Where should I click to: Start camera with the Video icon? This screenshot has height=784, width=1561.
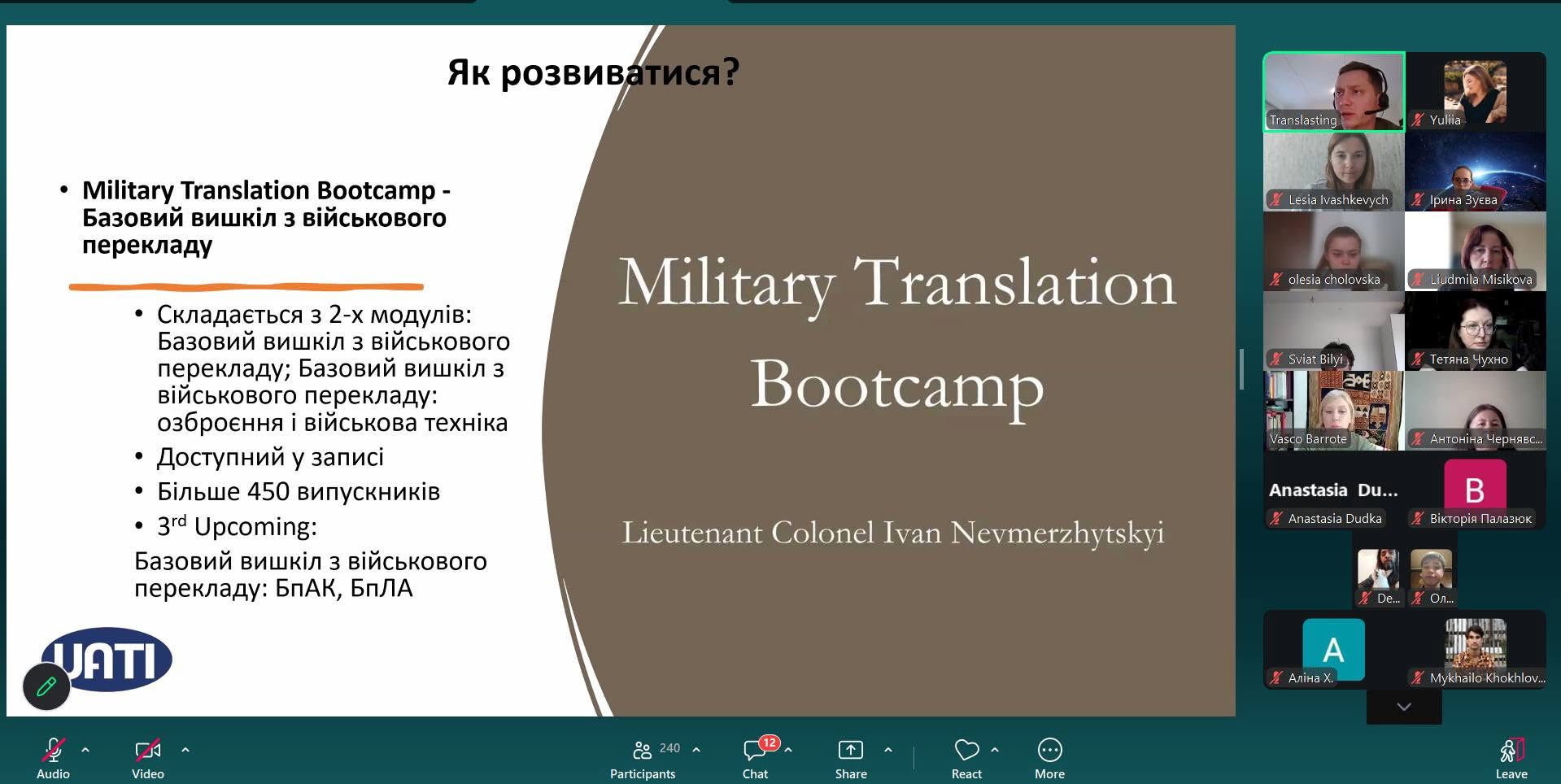point(148,749)
